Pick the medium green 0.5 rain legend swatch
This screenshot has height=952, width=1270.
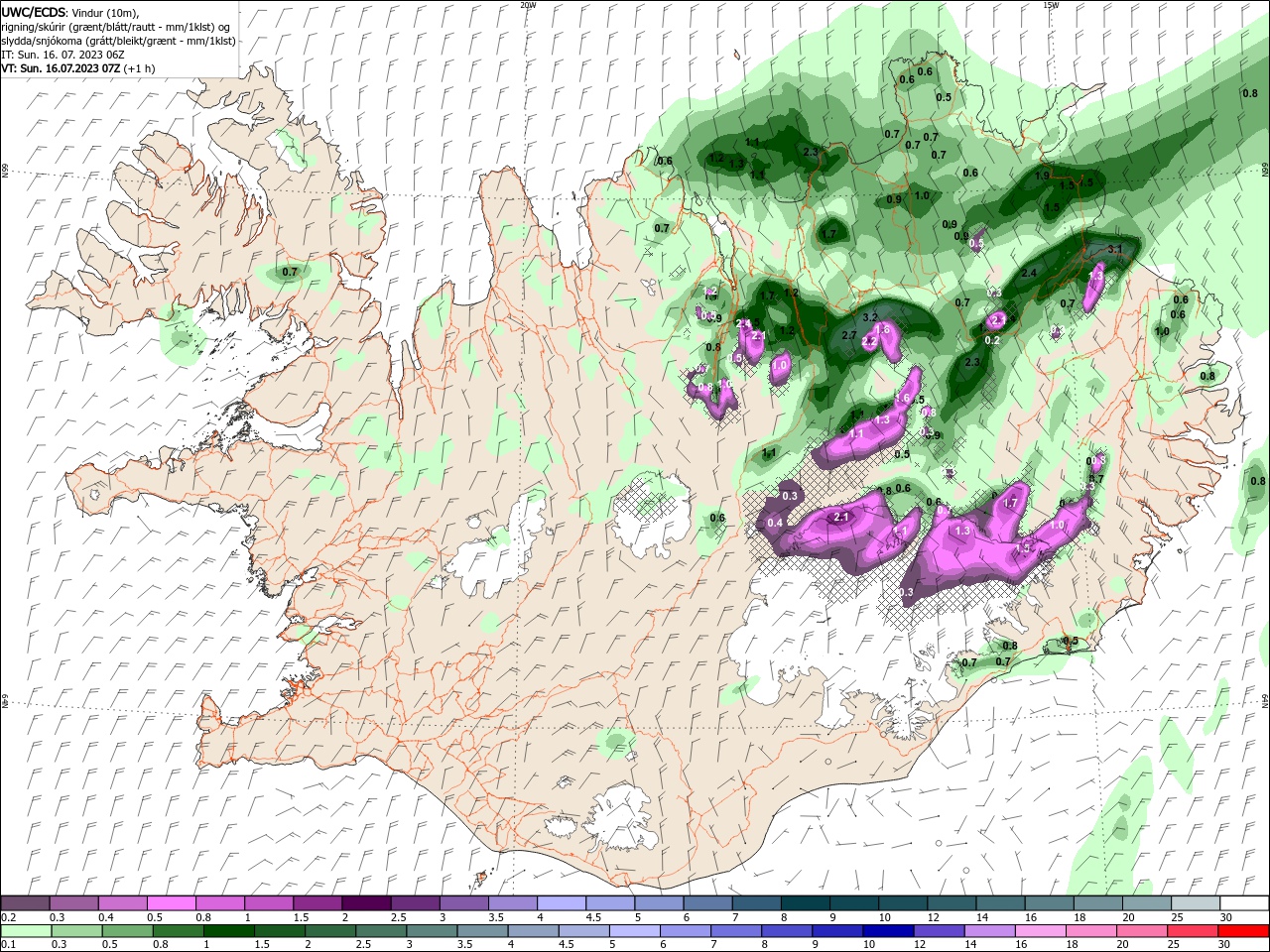[x=128, y=931]
